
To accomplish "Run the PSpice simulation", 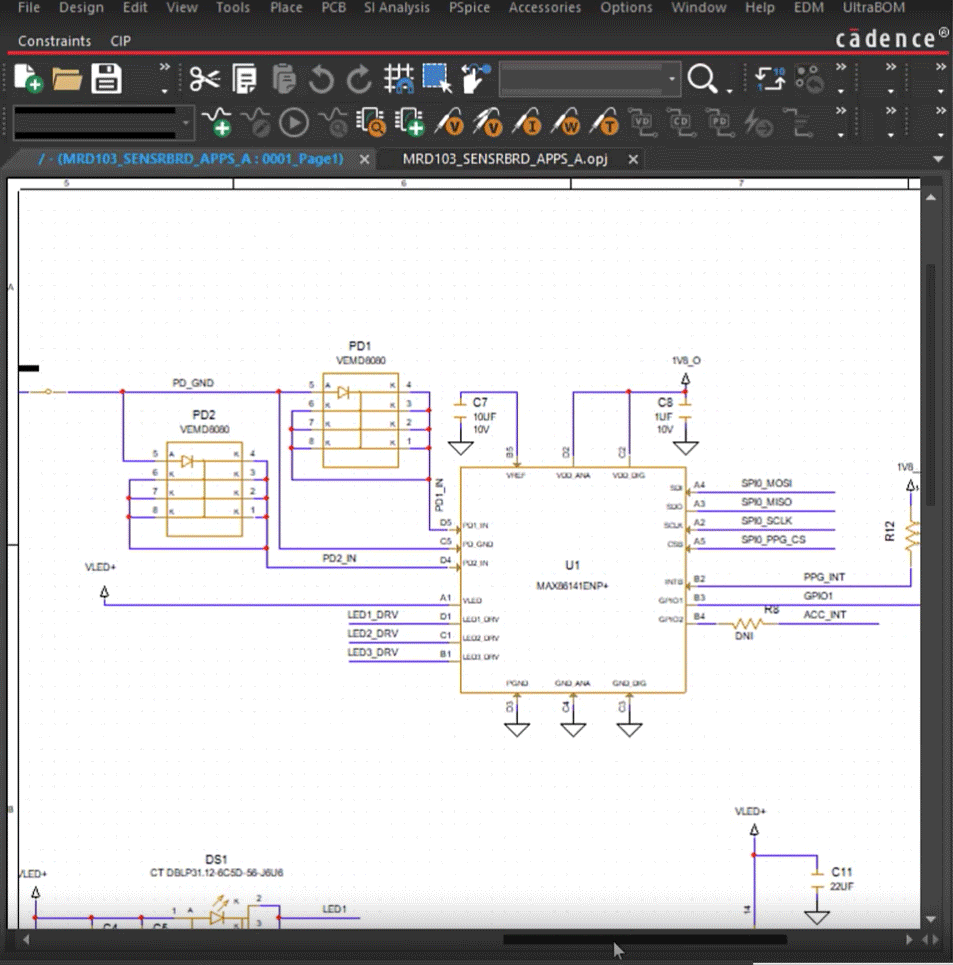I will pos(294,122).
